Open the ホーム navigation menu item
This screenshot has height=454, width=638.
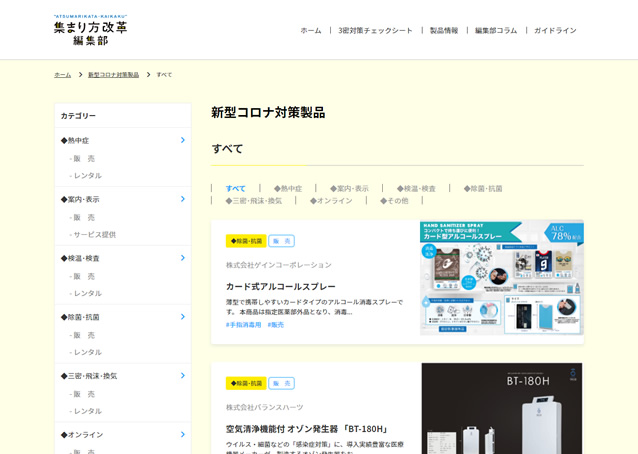[311, 31]
